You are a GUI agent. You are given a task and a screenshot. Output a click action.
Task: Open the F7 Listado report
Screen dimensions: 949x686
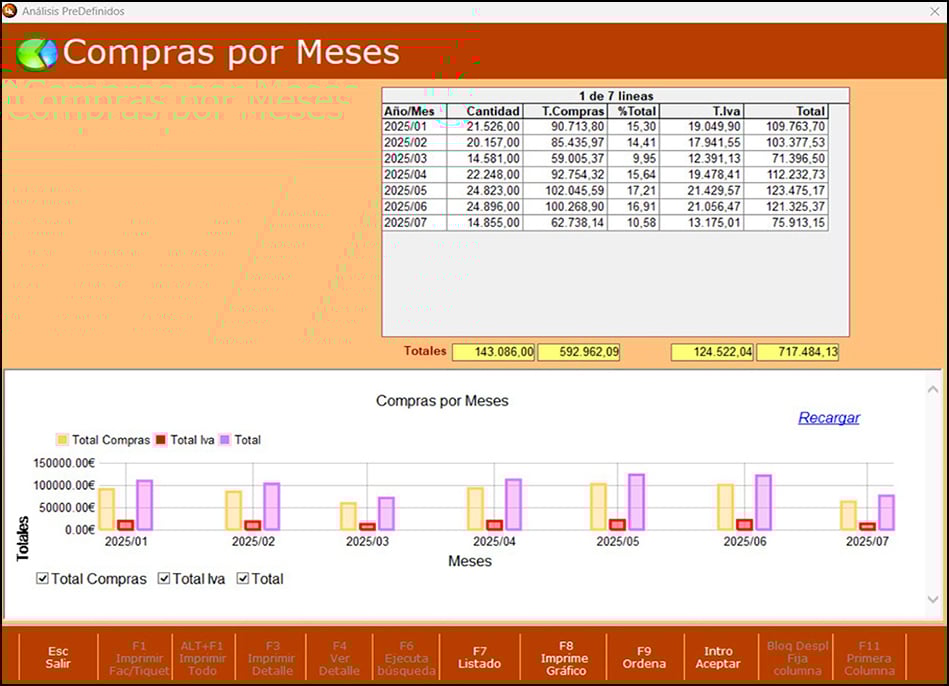(479, 657)
